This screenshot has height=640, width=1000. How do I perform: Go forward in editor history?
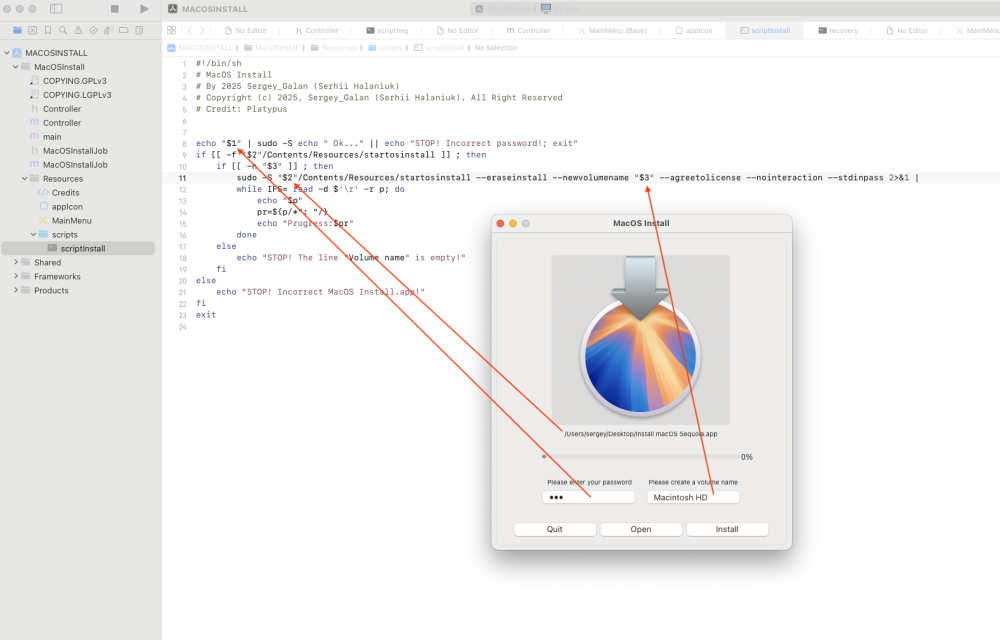coord(202,30)
